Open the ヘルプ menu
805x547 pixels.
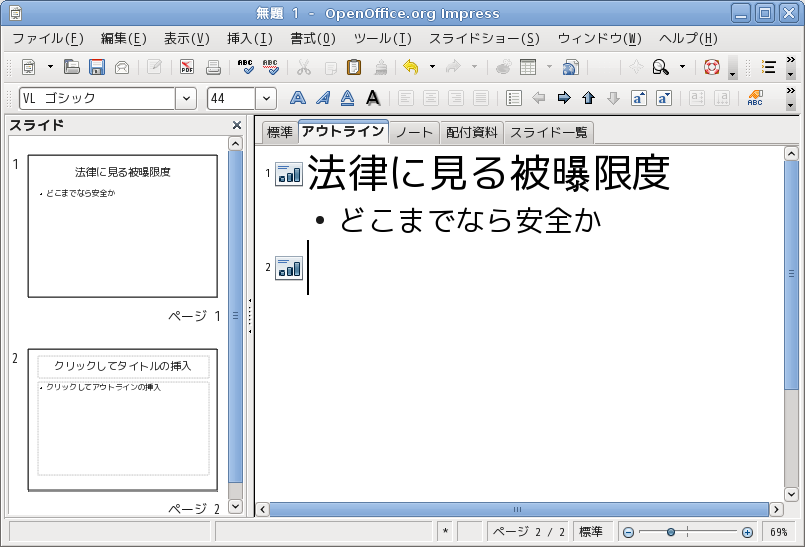click(688, 39)
